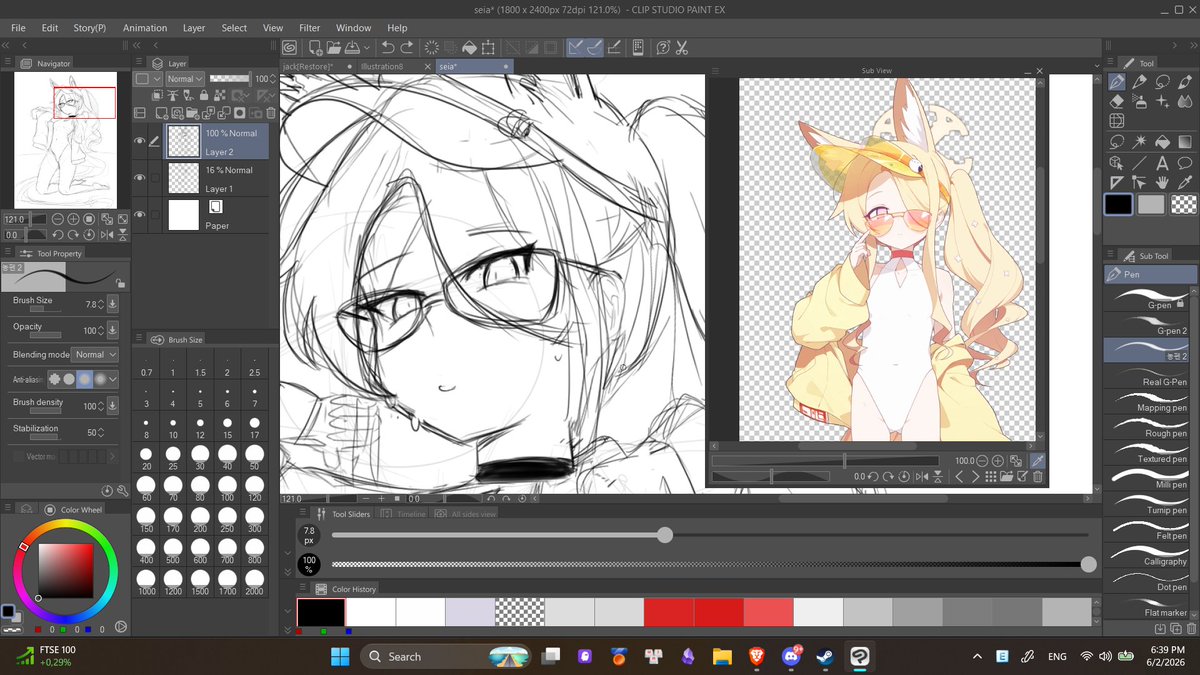Open layer palette color dropdown
The width and height of the screenshot is (1200, 675).
(149, 79)
